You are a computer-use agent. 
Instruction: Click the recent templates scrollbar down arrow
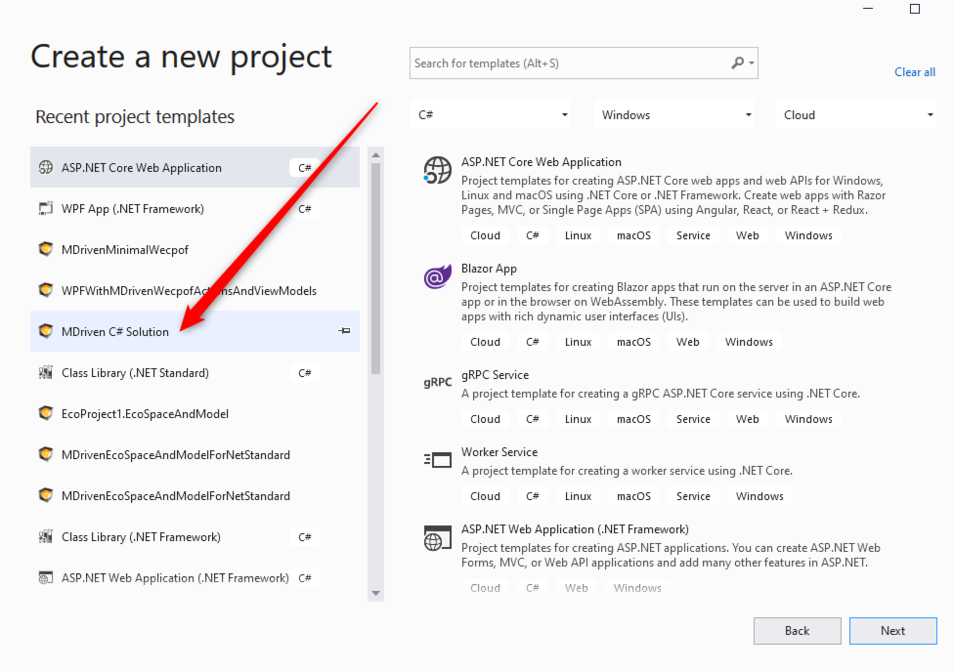(x=375, y=593)
